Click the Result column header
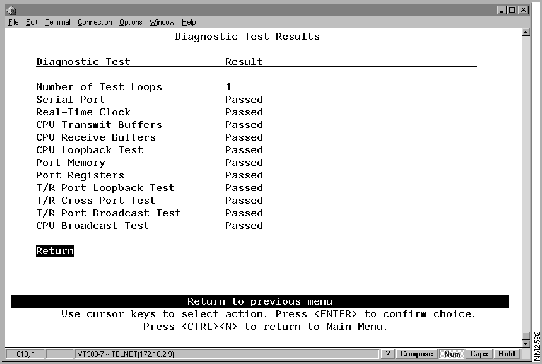Viewport: 542px width, 364px height. 244,62
